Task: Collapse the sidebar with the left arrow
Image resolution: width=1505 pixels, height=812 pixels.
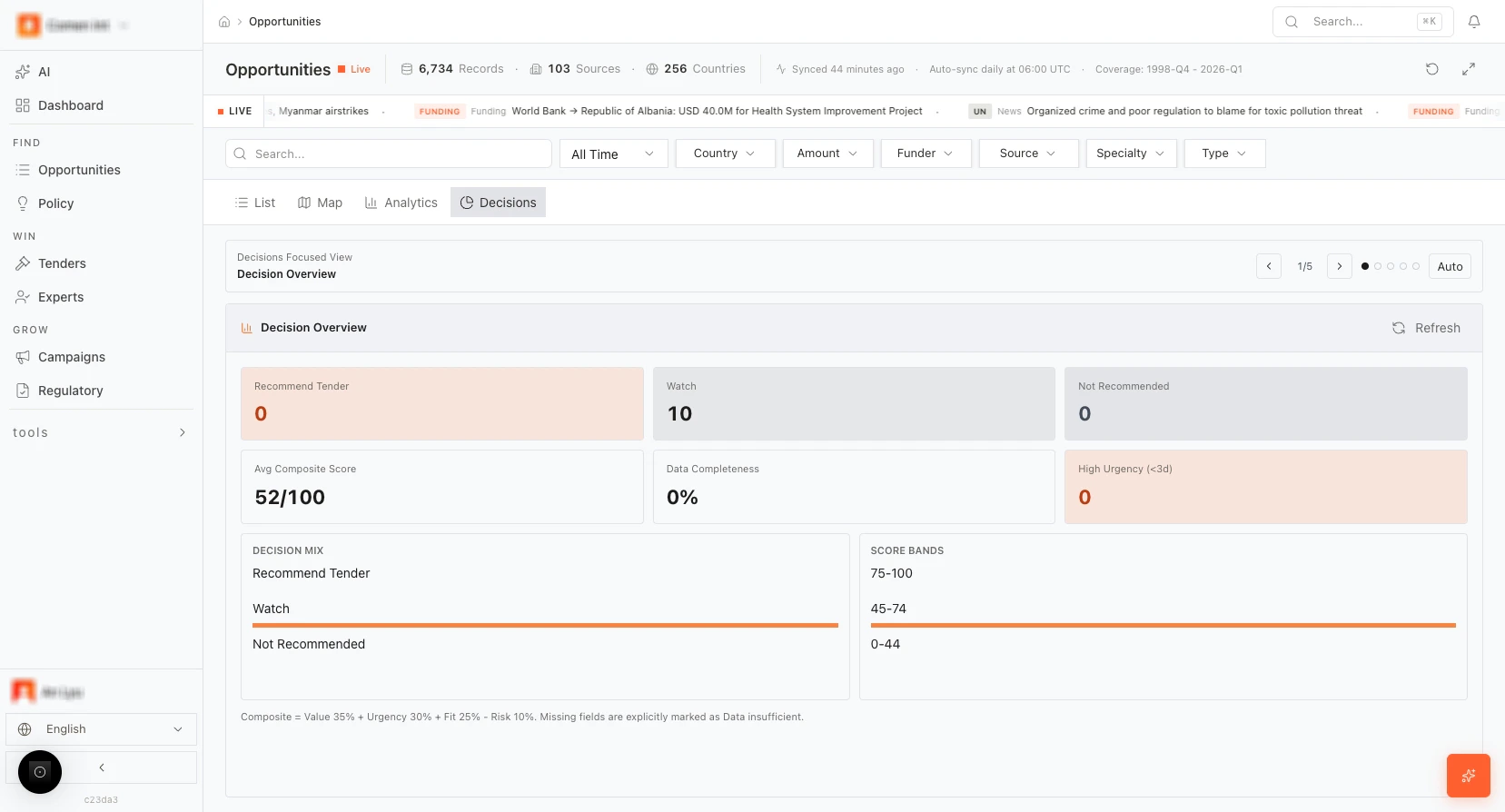Action: coord(102,767)
